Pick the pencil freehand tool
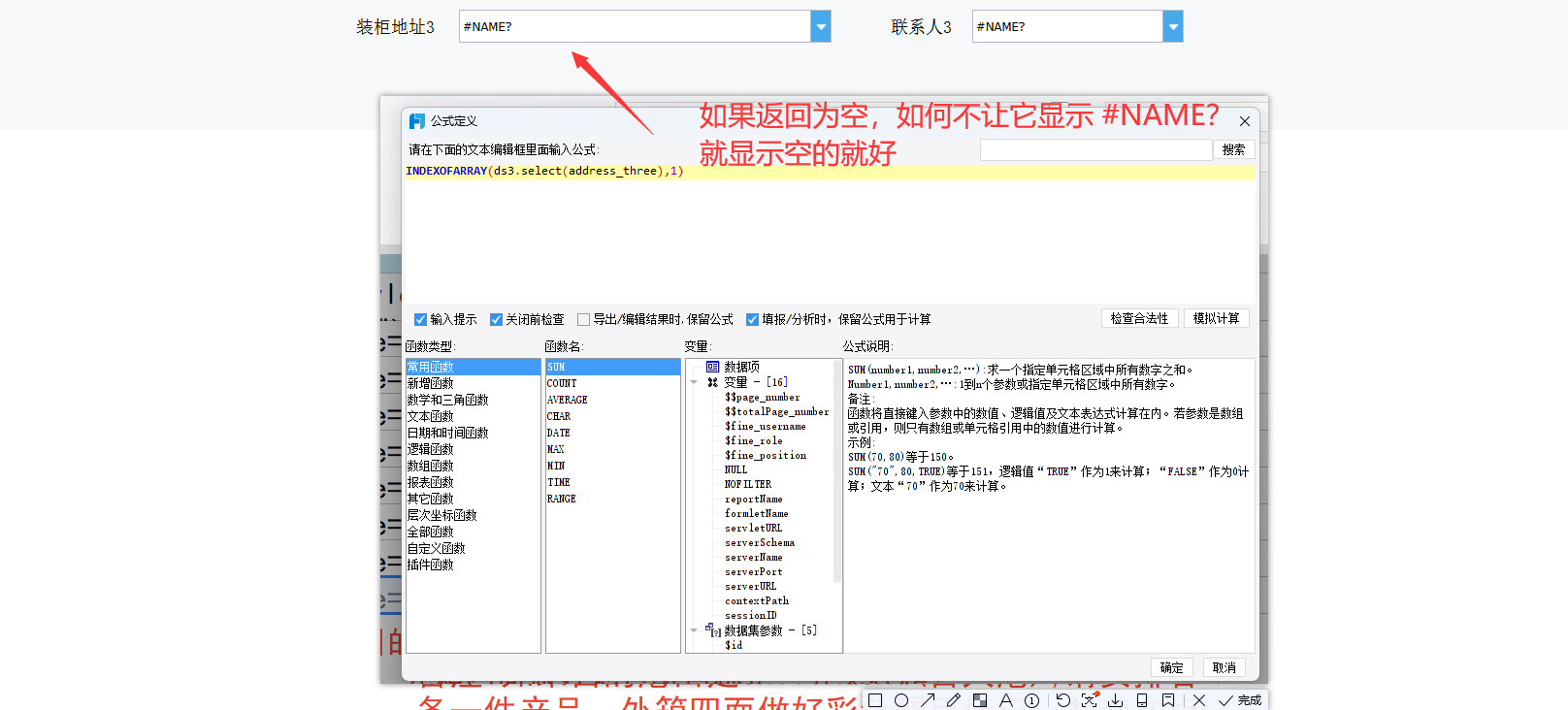 [x=954, y=700]
